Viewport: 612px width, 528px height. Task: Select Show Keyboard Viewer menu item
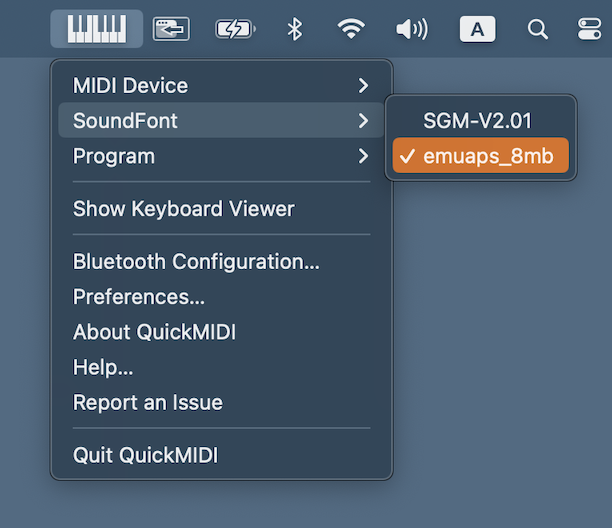[184, 209]
